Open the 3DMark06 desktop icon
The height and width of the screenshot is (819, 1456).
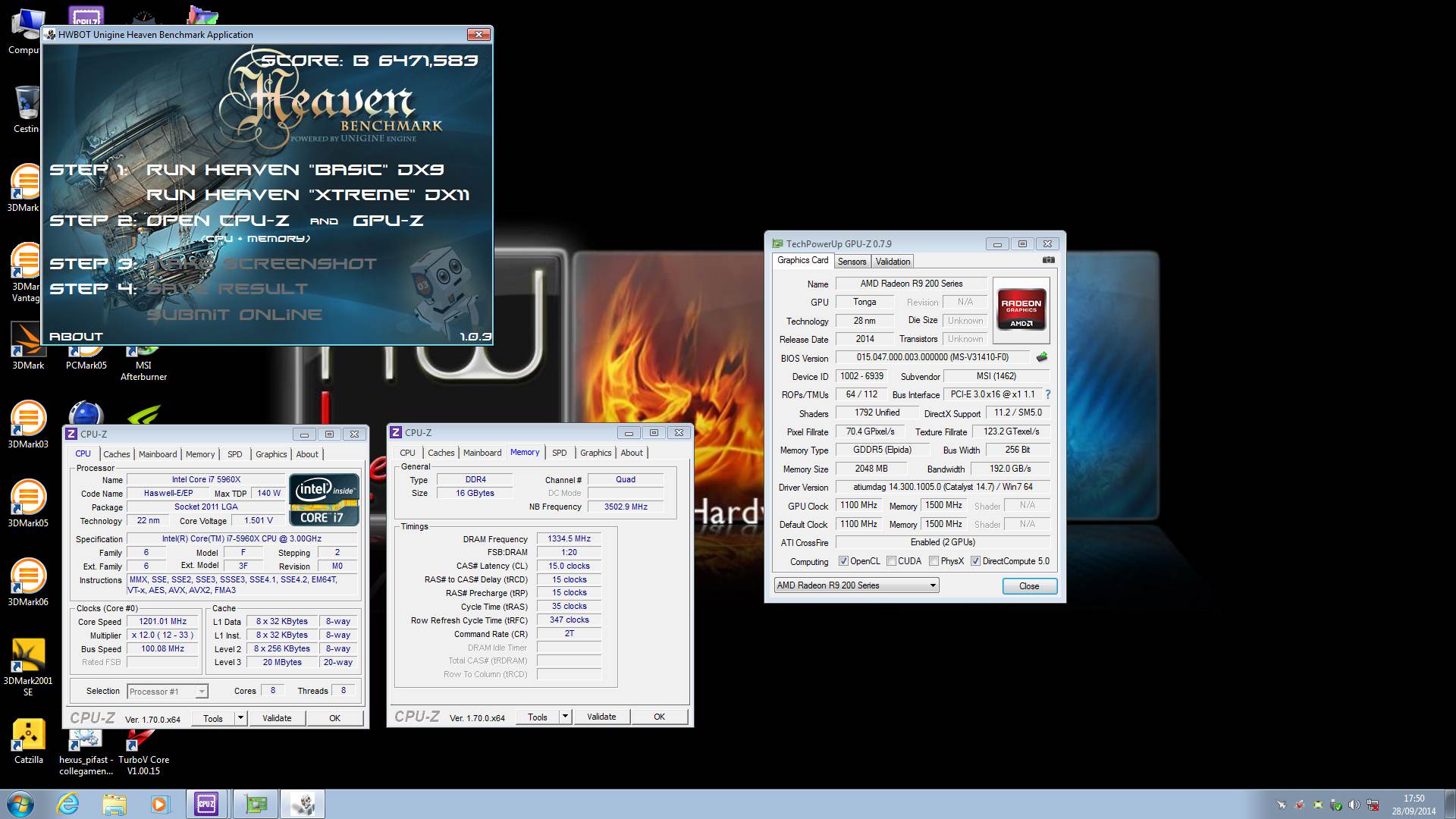[28, 581]
